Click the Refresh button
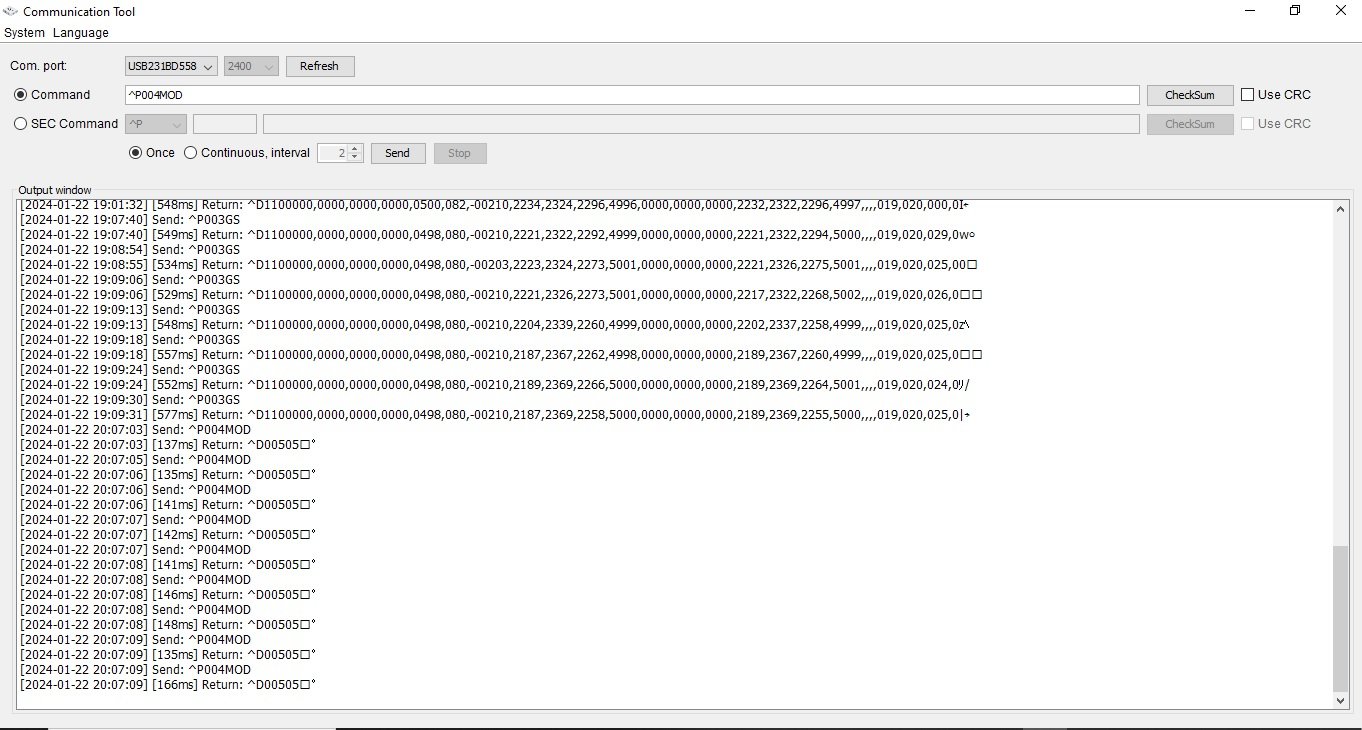The image size is (1362, 730). (320, 66)
